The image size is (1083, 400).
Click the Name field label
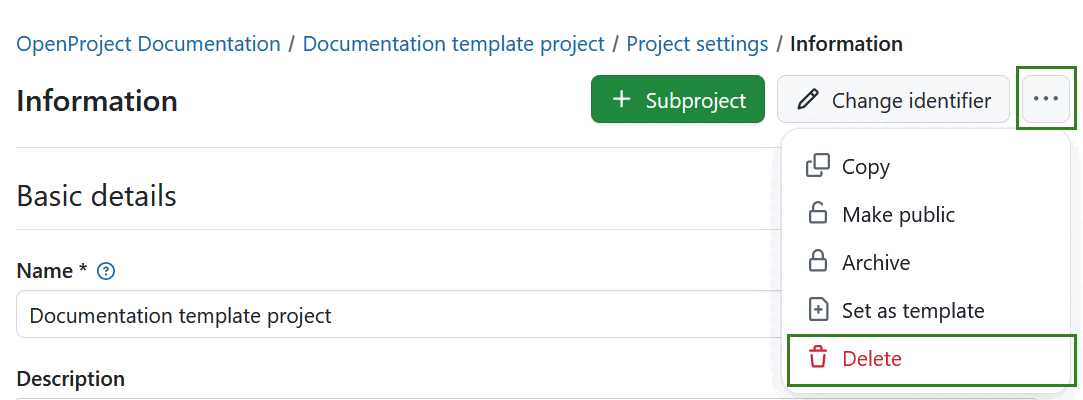[45, 271]
